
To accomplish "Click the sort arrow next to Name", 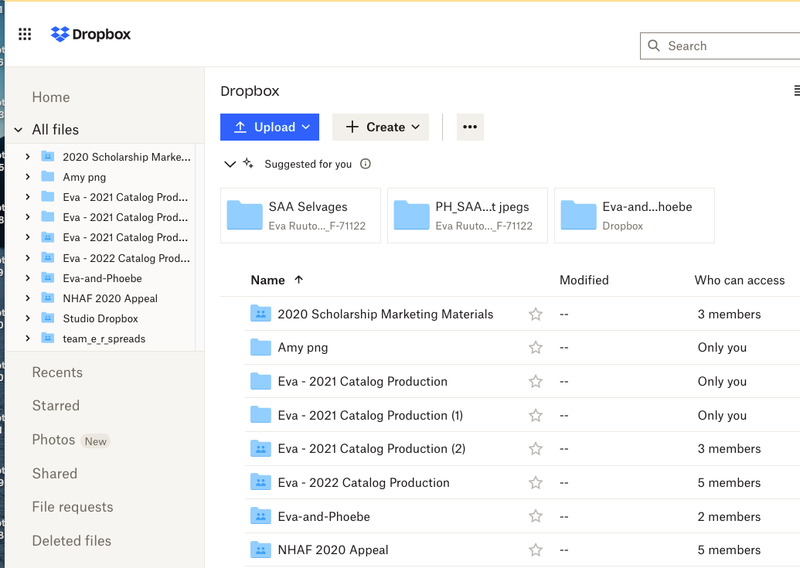I will (x=299, y=280).
